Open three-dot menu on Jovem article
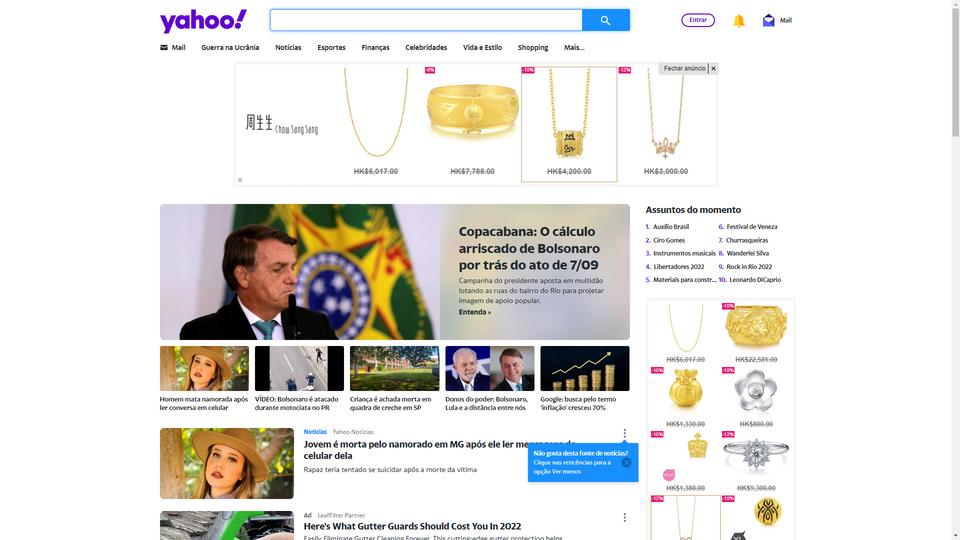The height and width of the screenshot is (540, 960). pyautogui.click(x=624, y=433)
